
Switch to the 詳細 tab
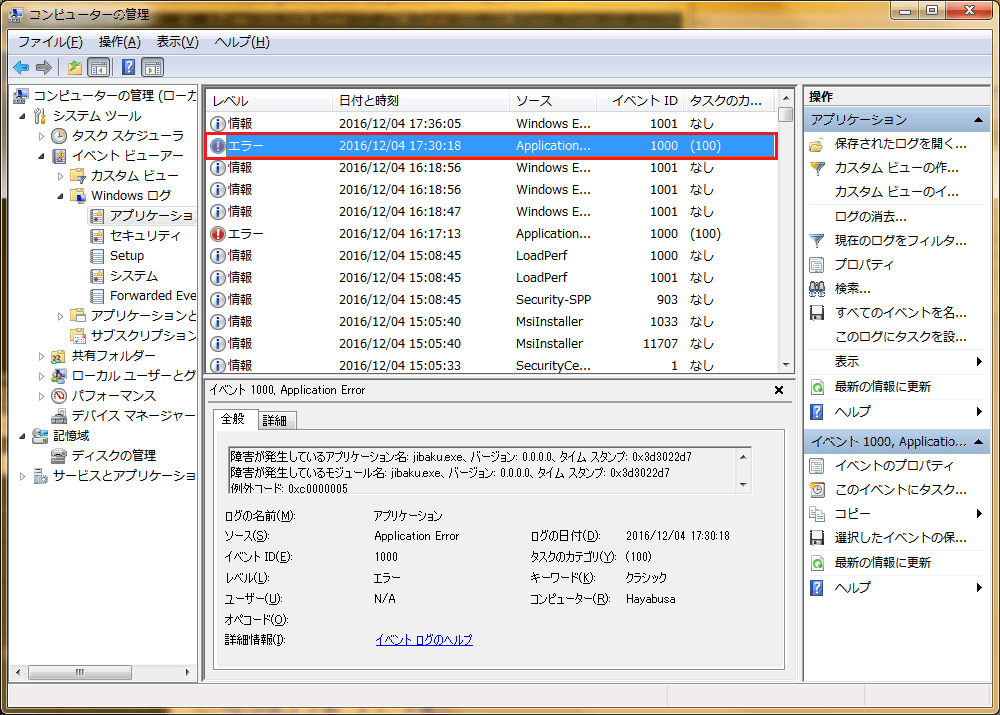tap(274, 421)
